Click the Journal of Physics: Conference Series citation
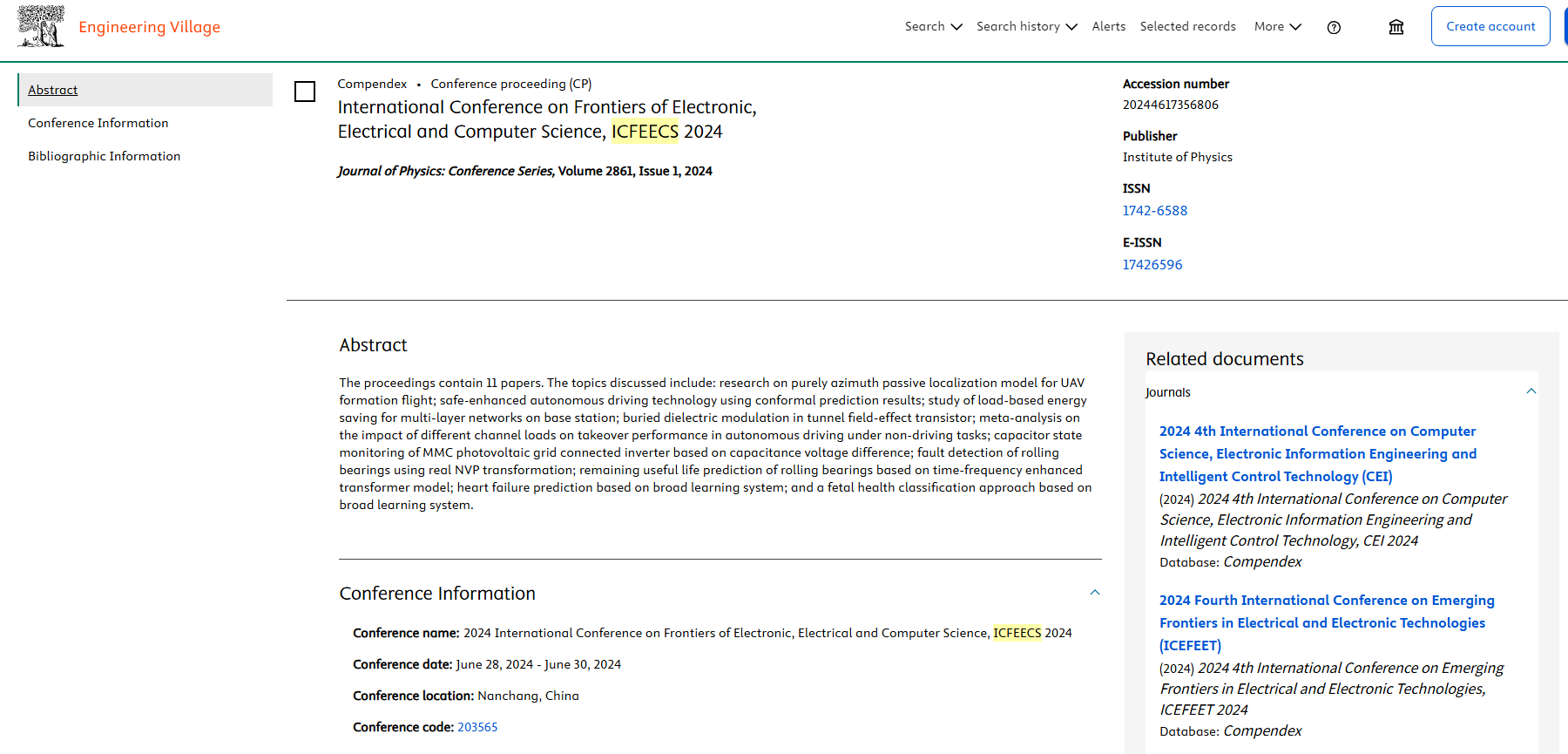 tap(525, 171)
